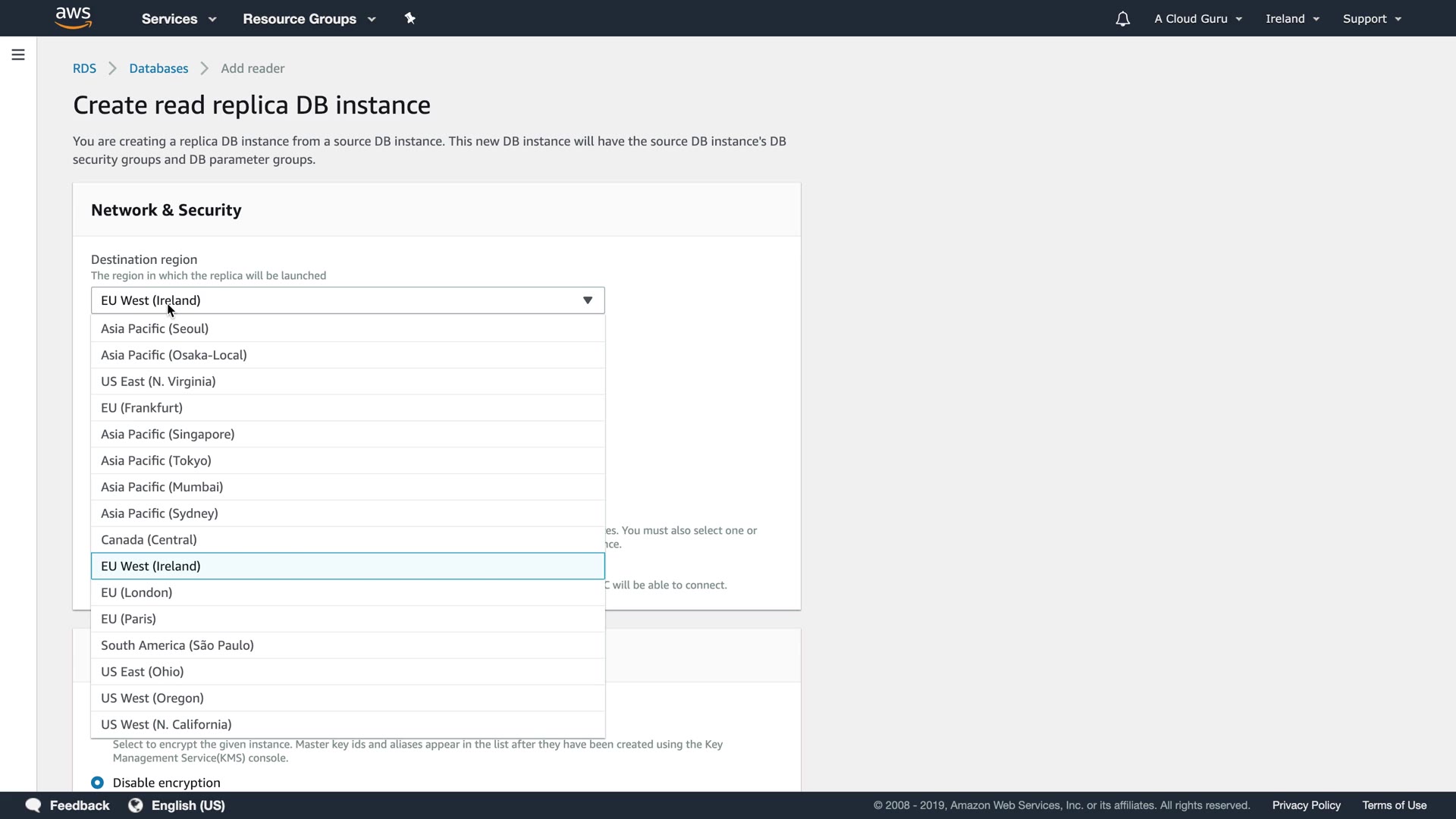The height and width of the screenshot is (819, 1456).
Task: Navigate to Databases breadcrumb link
Action: click(158, 68)
